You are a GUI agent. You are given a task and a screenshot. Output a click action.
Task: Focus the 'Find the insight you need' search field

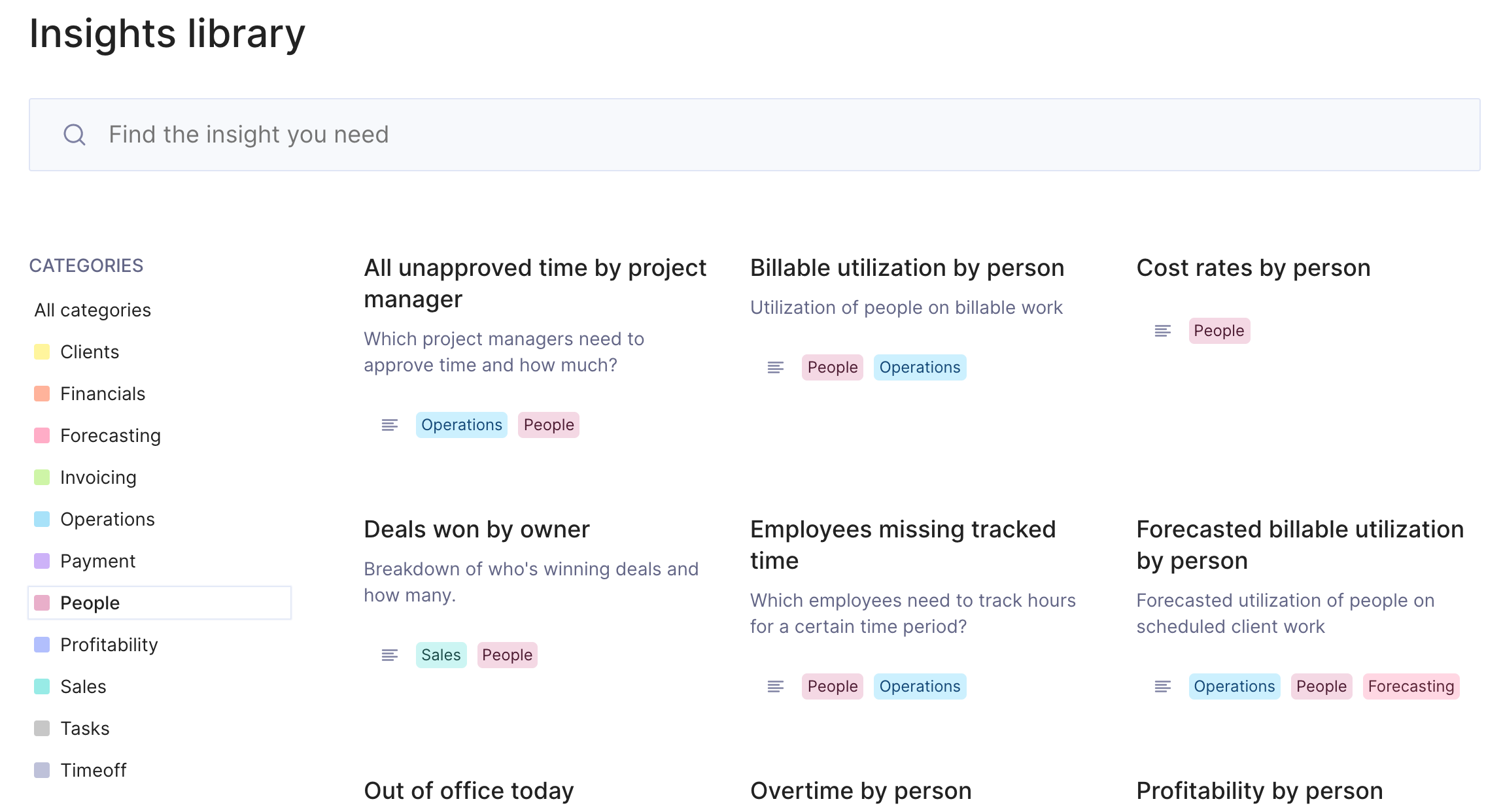pos(755,135)
